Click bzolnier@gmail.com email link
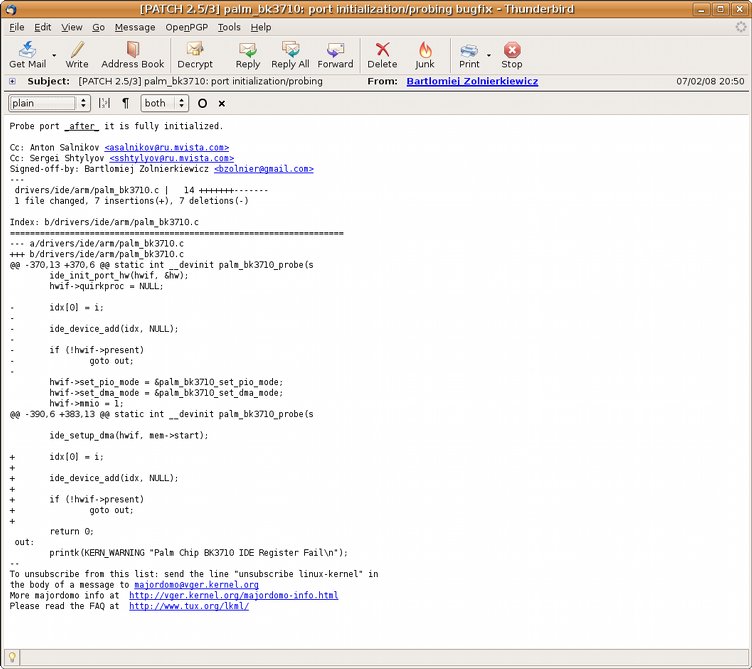This screenshot has height=669, width=752. coord(264,169)
